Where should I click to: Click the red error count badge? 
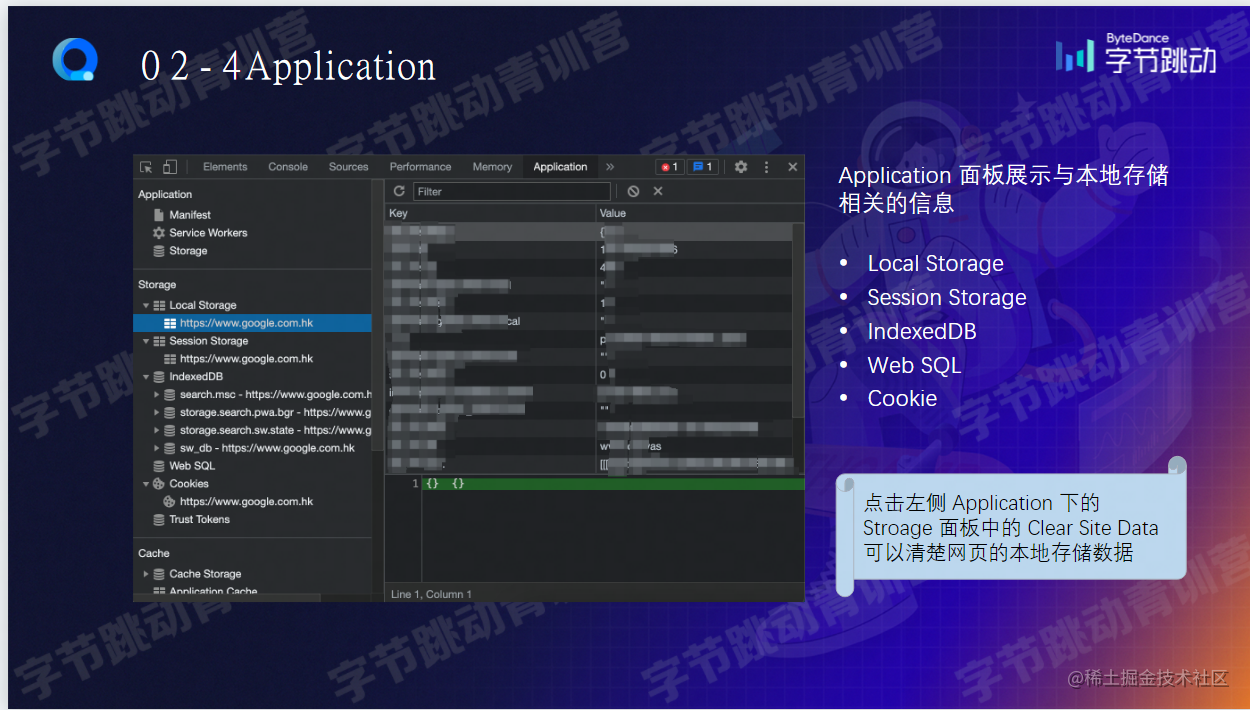click(x=669, y=167)
